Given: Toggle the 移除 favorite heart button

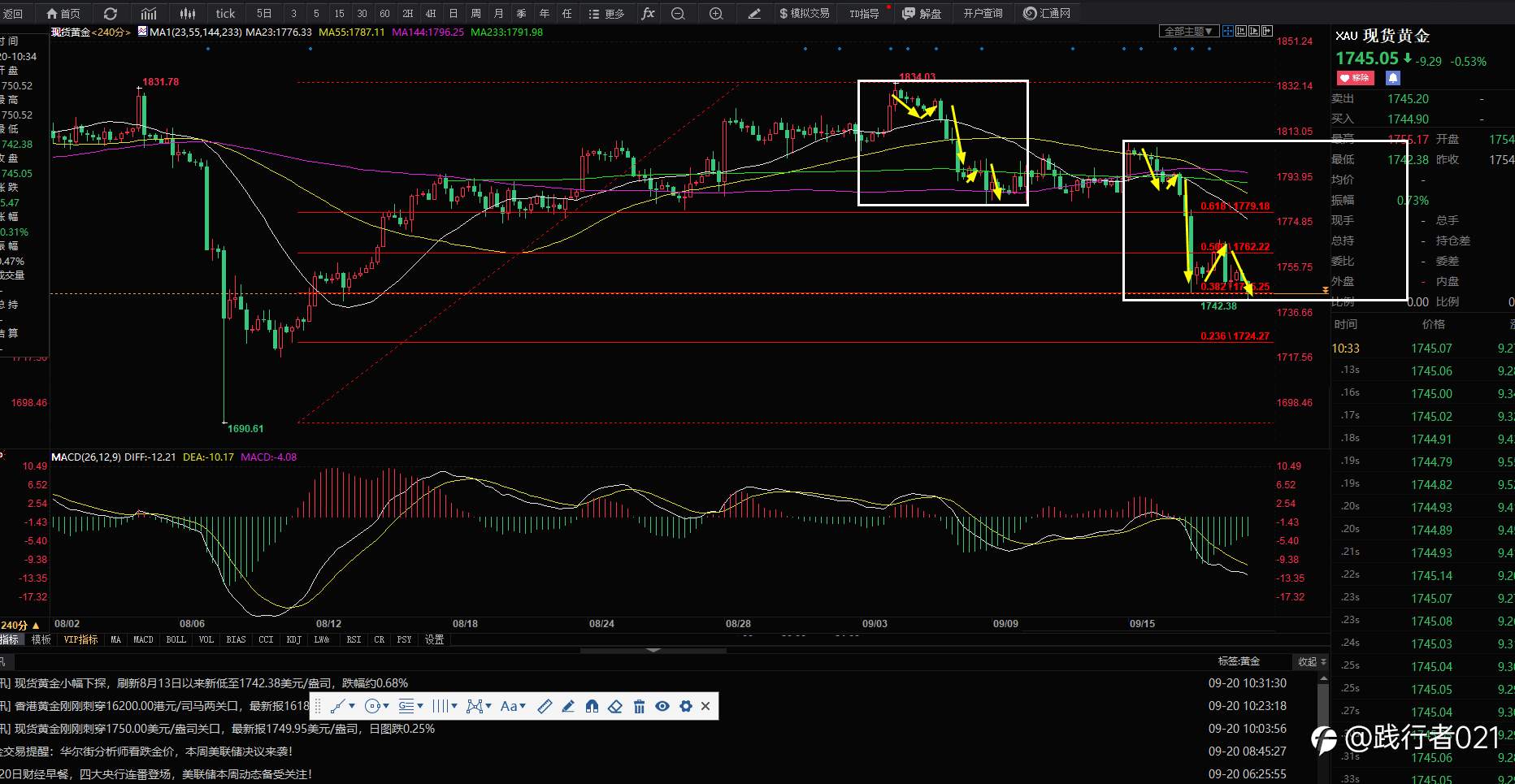Looking at the screenshot, I should [x=1355, y=78].
